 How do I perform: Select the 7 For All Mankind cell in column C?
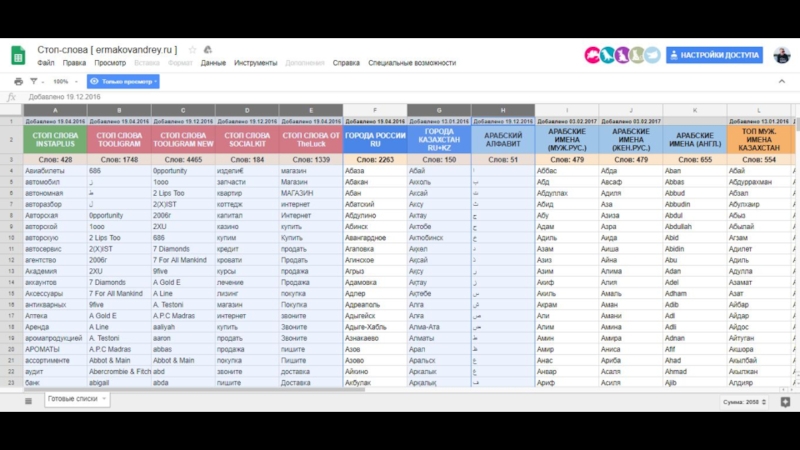pyautogui.click(x=183, y=260)
